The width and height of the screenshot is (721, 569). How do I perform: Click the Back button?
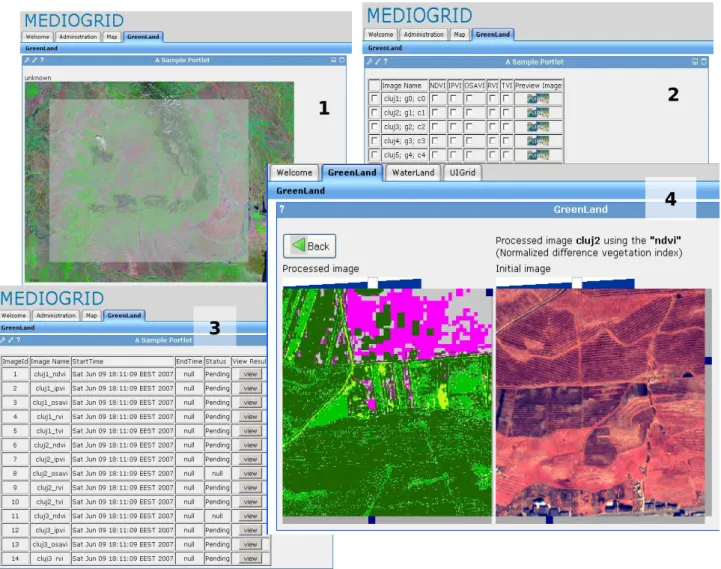[309, 246]
